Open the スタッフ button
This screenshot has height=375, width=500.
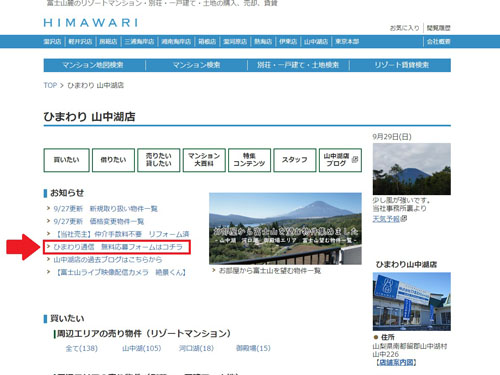(295, 160)
